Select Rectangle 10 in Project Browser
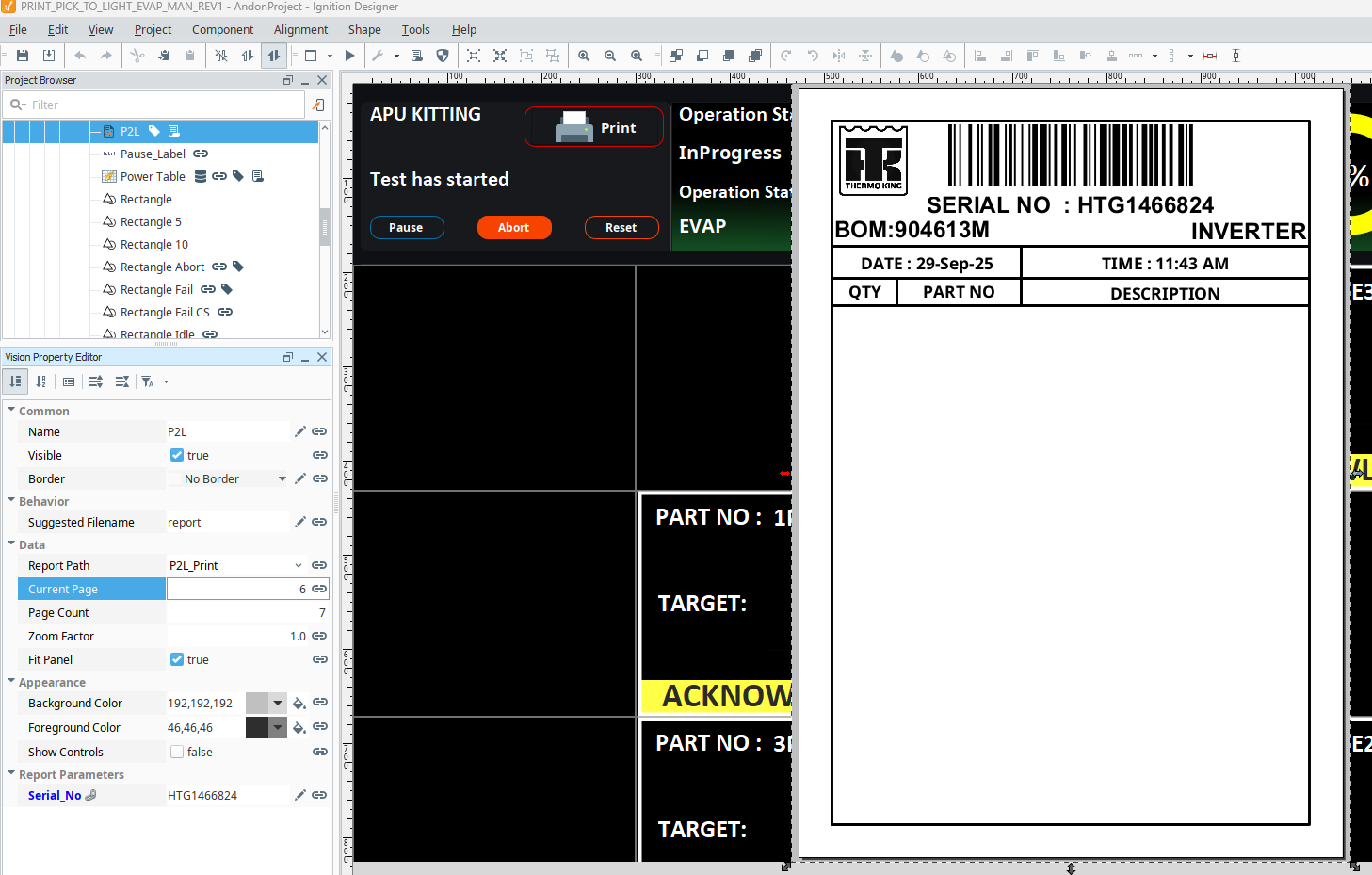 [154, 244]
